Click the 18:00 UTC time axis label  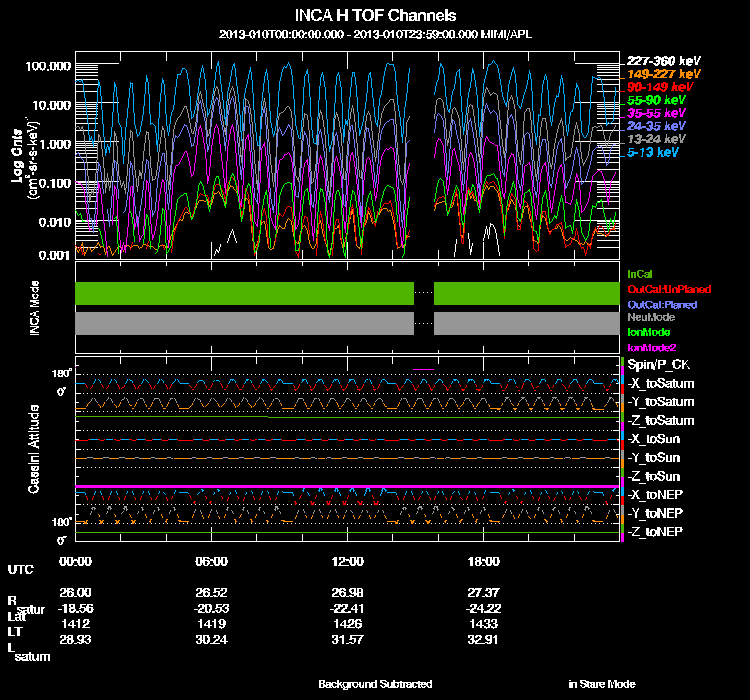pyautogui.click(x=483, y=561)
